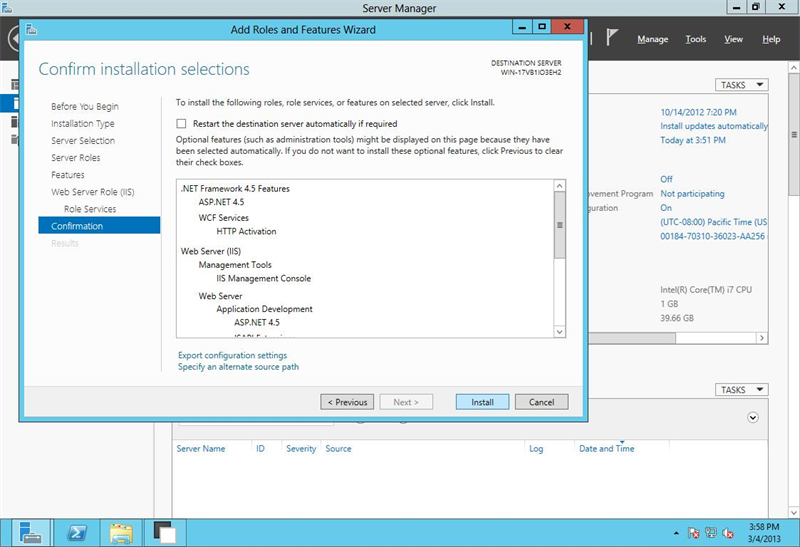The height and width of the screenshot is (547, 800).
Task: Open File Explorer from the taskbar
Action: (121, 533)
